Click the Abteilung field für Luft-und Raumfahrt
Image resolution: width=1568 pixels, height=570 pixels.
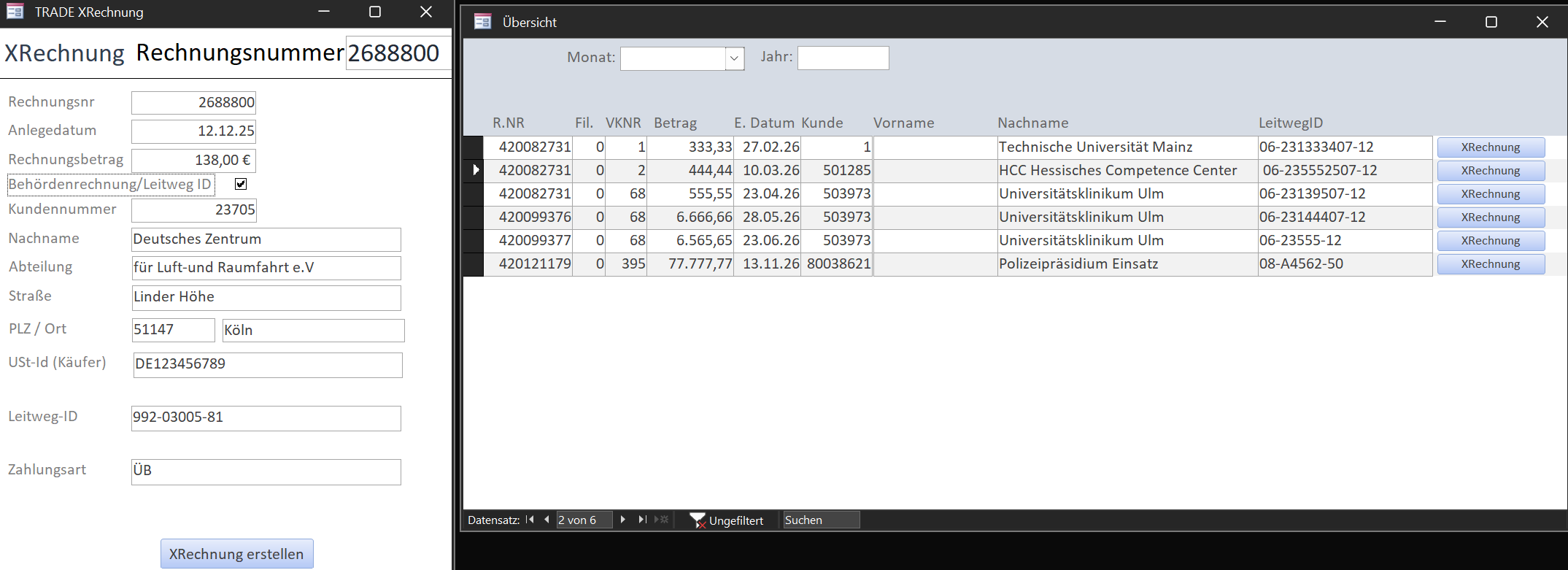[x=266, y=268]
